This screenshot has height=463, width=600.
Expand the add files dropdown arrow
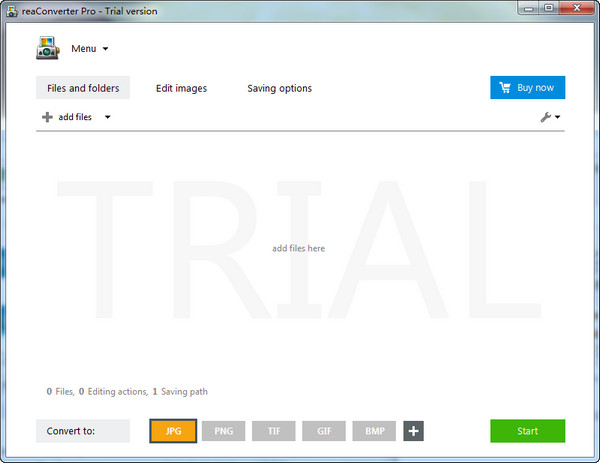pyautogui.click(x=108, y=117)
